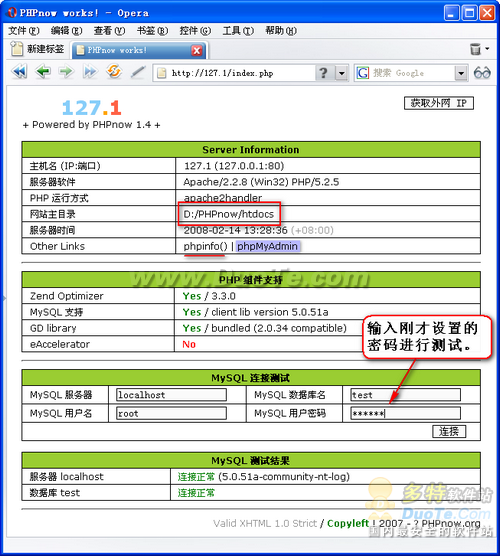Screen dimensions: 500x556
Task: Click the 127.1 logo heading
Action: tap(91, 108)
